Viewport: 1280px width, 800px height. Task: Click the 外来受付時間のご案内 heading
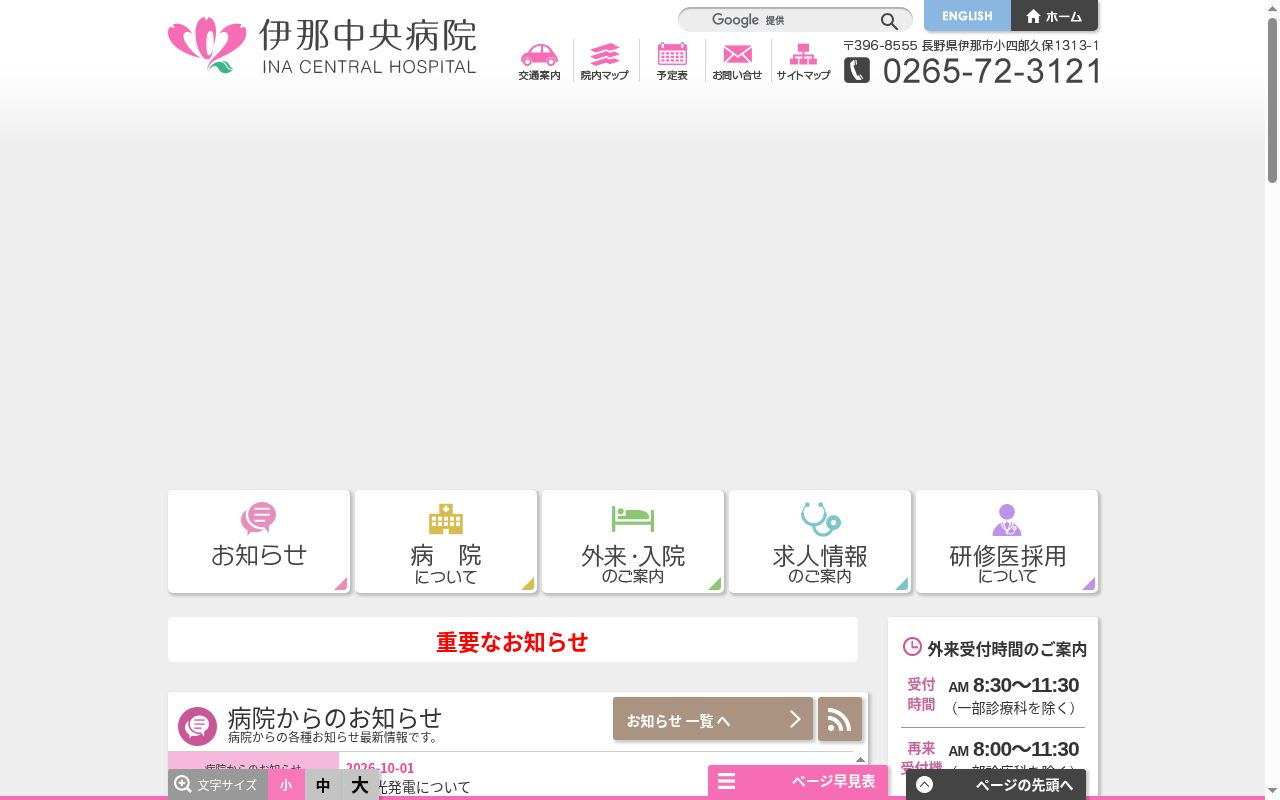(1007, 649)
